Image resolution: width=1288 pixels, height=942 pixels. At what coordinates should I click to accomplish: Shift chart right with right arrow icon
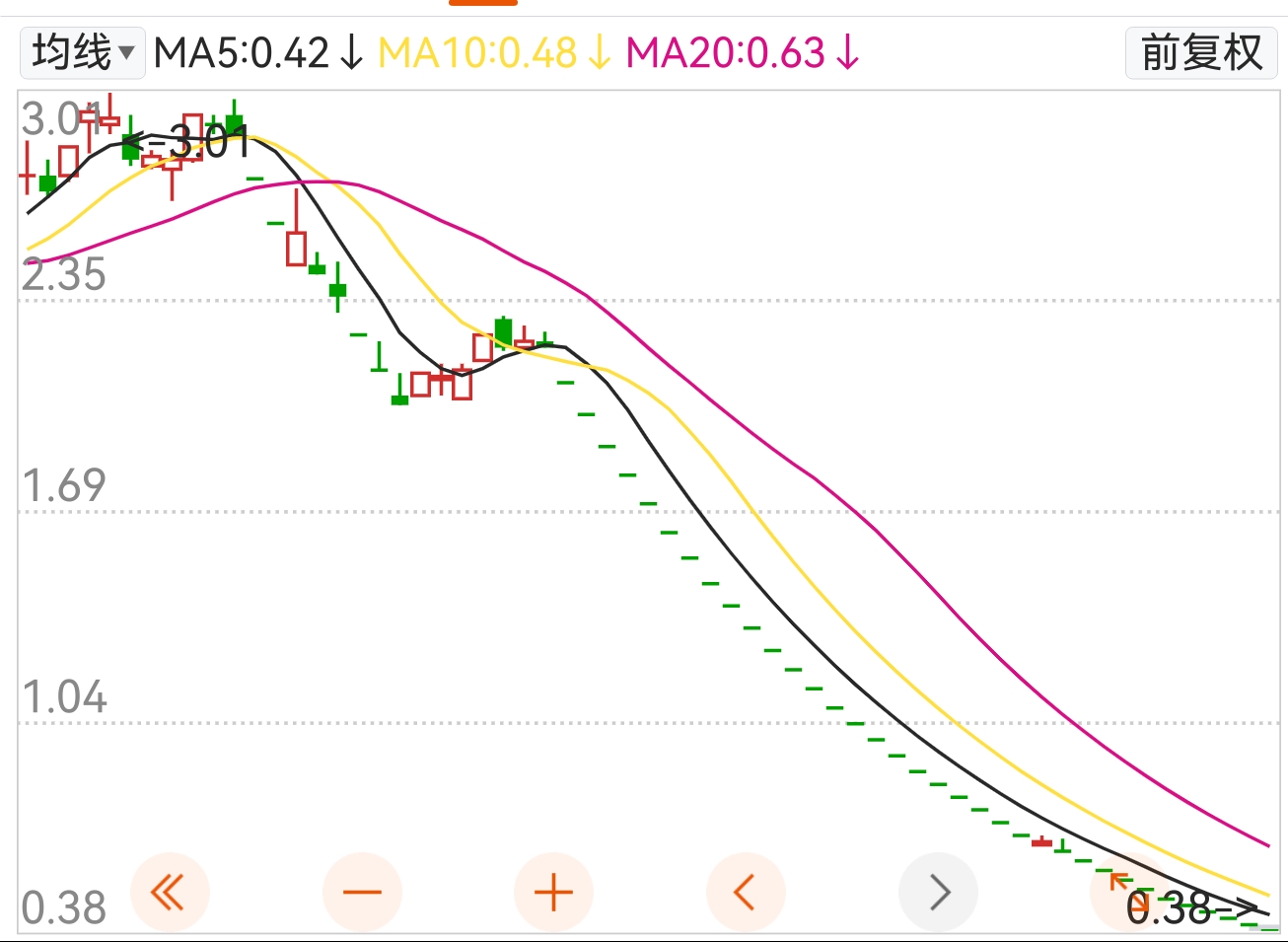click(x=938, y=893)
